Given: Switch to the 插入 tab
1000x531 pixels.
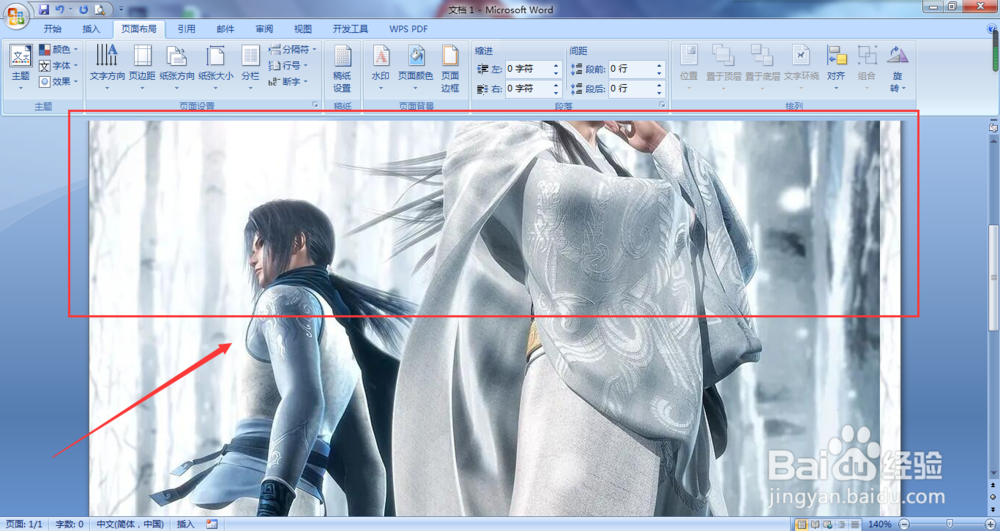Looking at the screenshot, I should click(x=91, y=29).
